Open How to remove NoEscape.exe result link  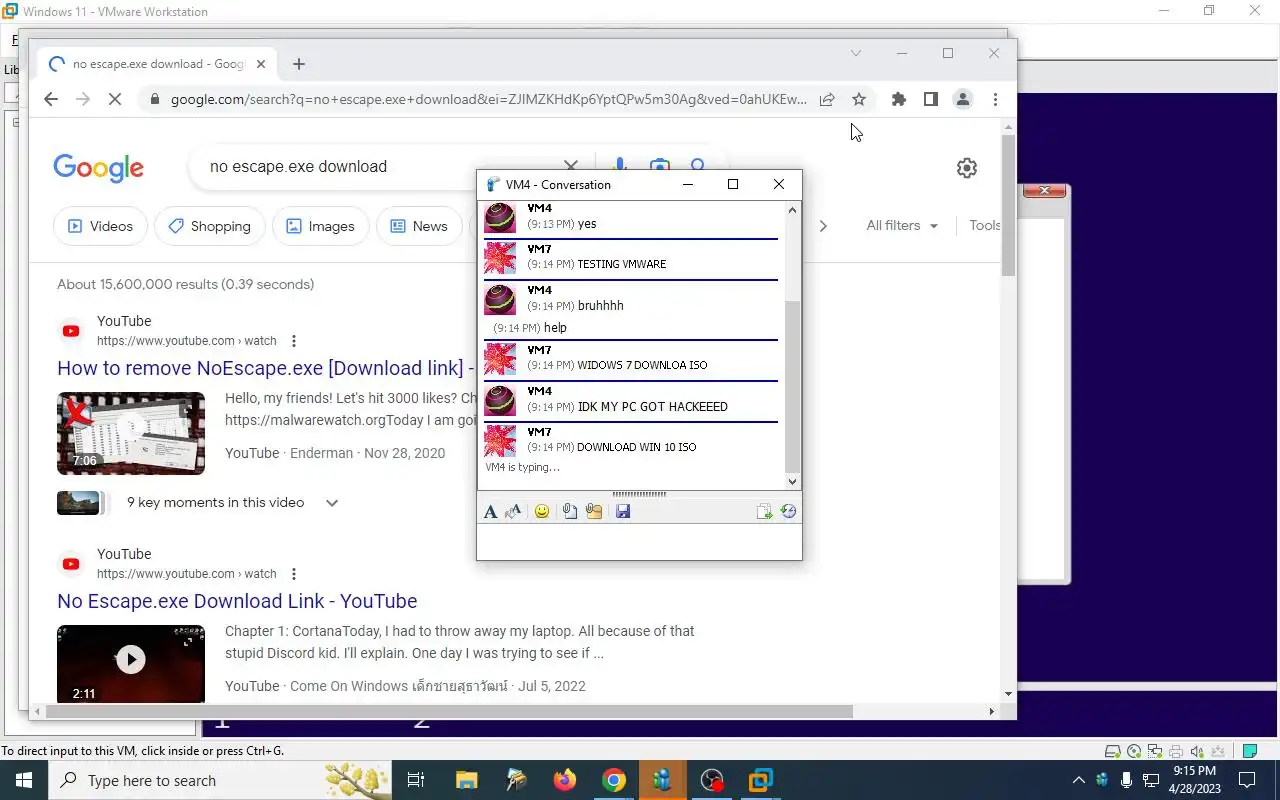[x=266, y=368]
